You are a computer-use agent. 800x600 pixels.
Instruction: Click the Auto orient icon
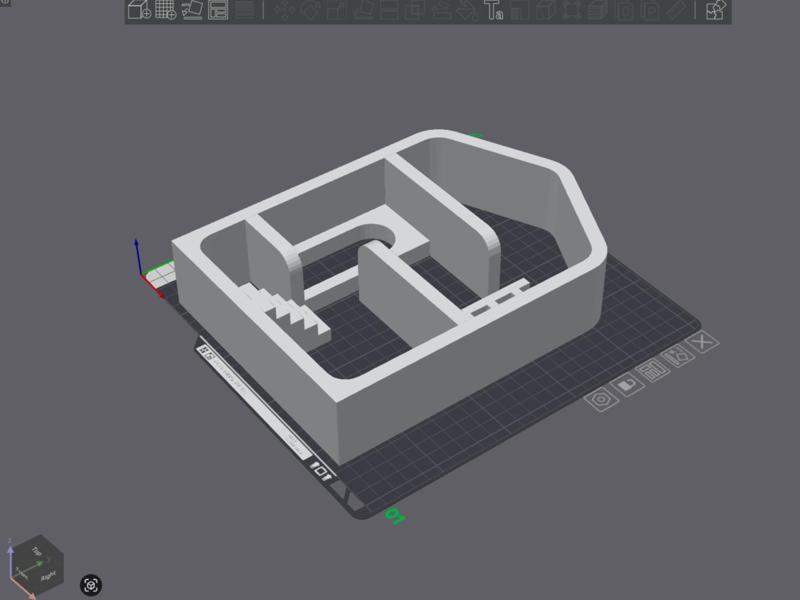point(192,9)
